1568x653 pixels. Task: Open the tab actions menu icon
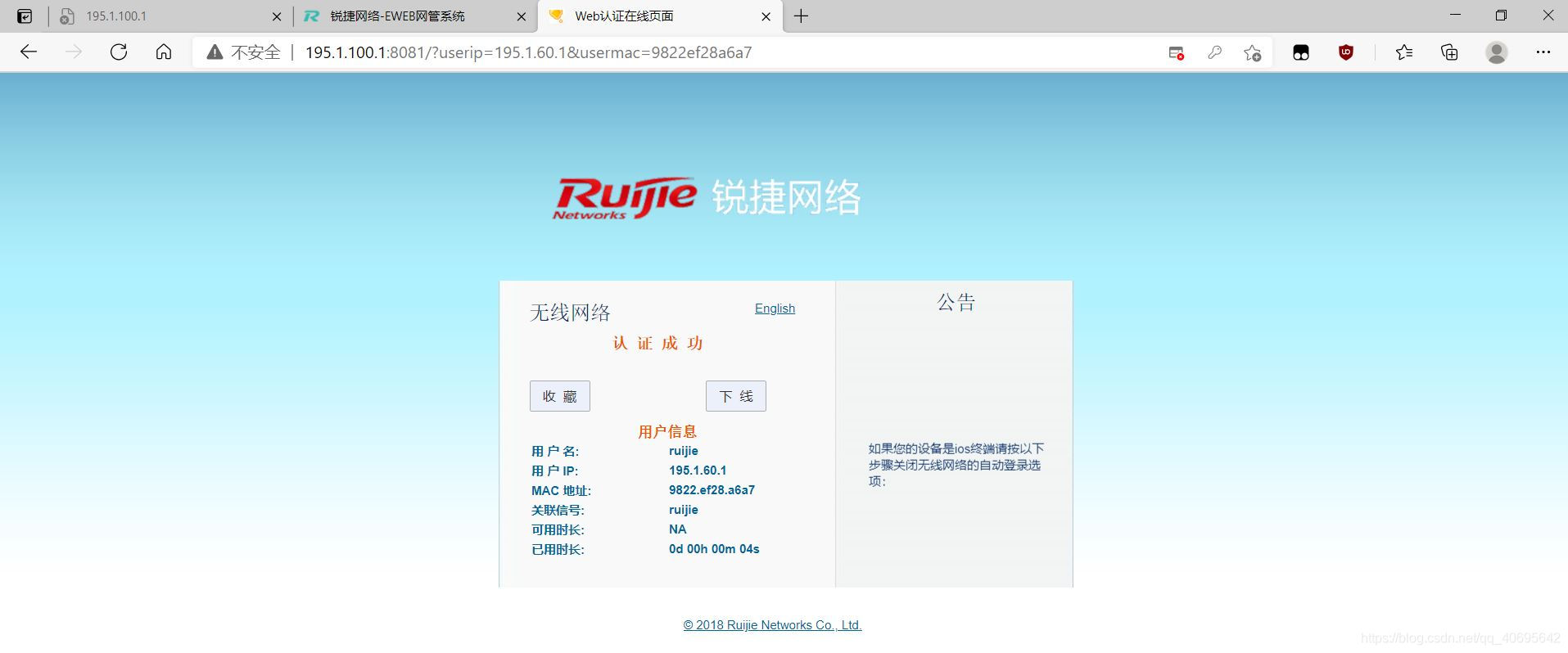click(25, 16)
